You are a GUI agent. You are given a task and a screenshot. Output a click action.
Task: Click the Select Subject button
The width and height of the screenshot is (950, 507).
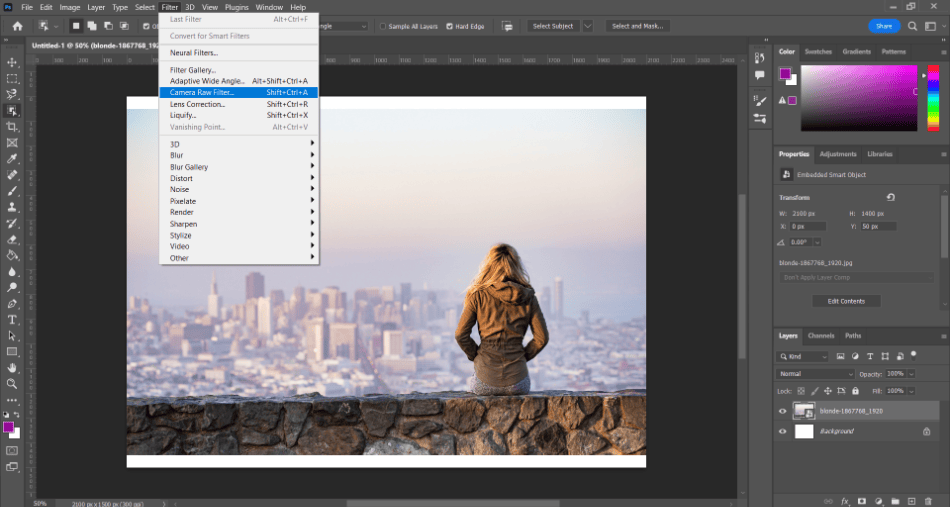pyautogui.click(x=553, y=26)
